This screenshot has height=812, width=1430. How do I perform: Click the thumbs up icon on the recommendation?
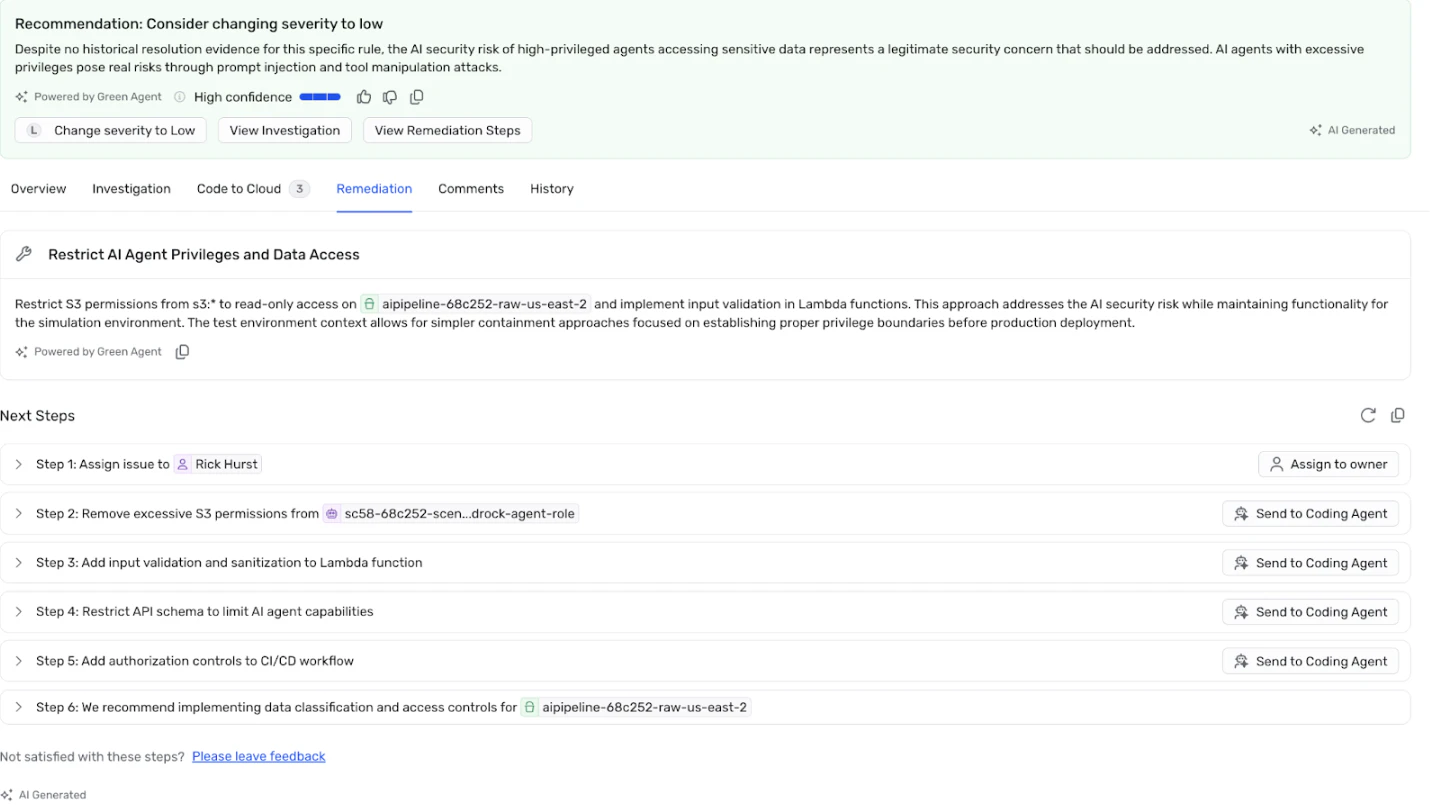[364, 97]
